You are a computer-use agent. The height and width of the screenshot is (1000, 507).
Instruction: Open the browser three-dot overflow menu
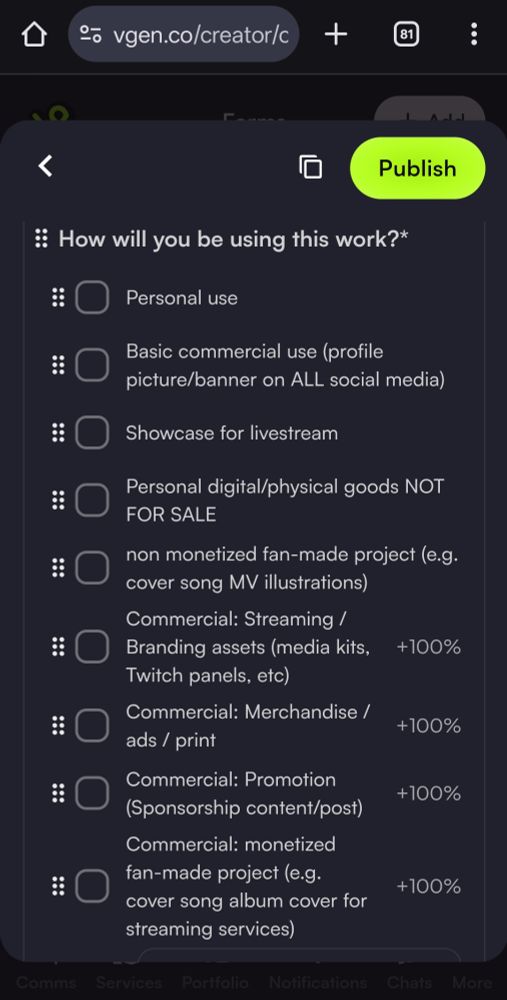tap(473, 34)
